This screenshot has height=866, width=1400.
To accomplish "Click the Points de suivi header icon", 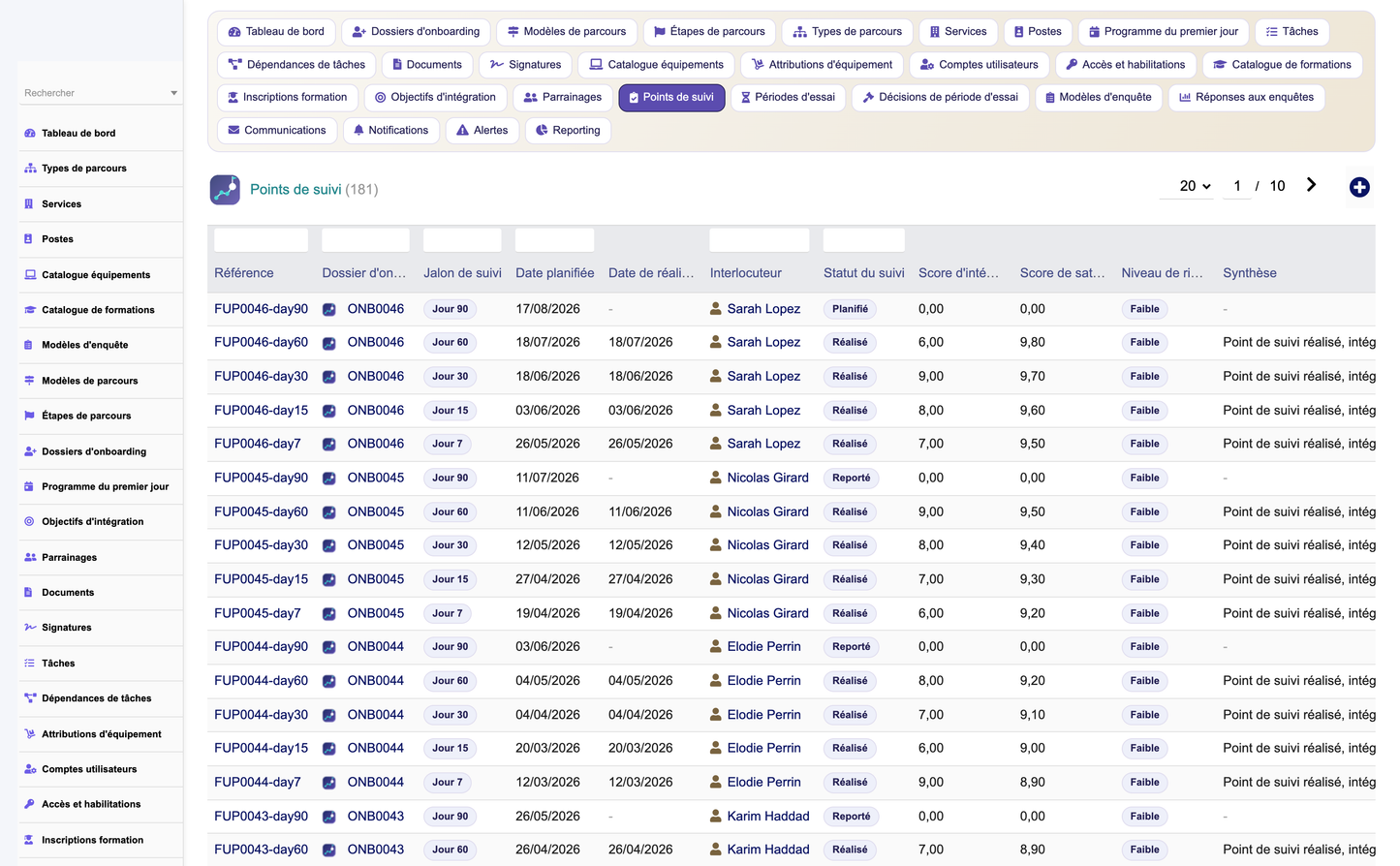I will click(x=225, y=189).
